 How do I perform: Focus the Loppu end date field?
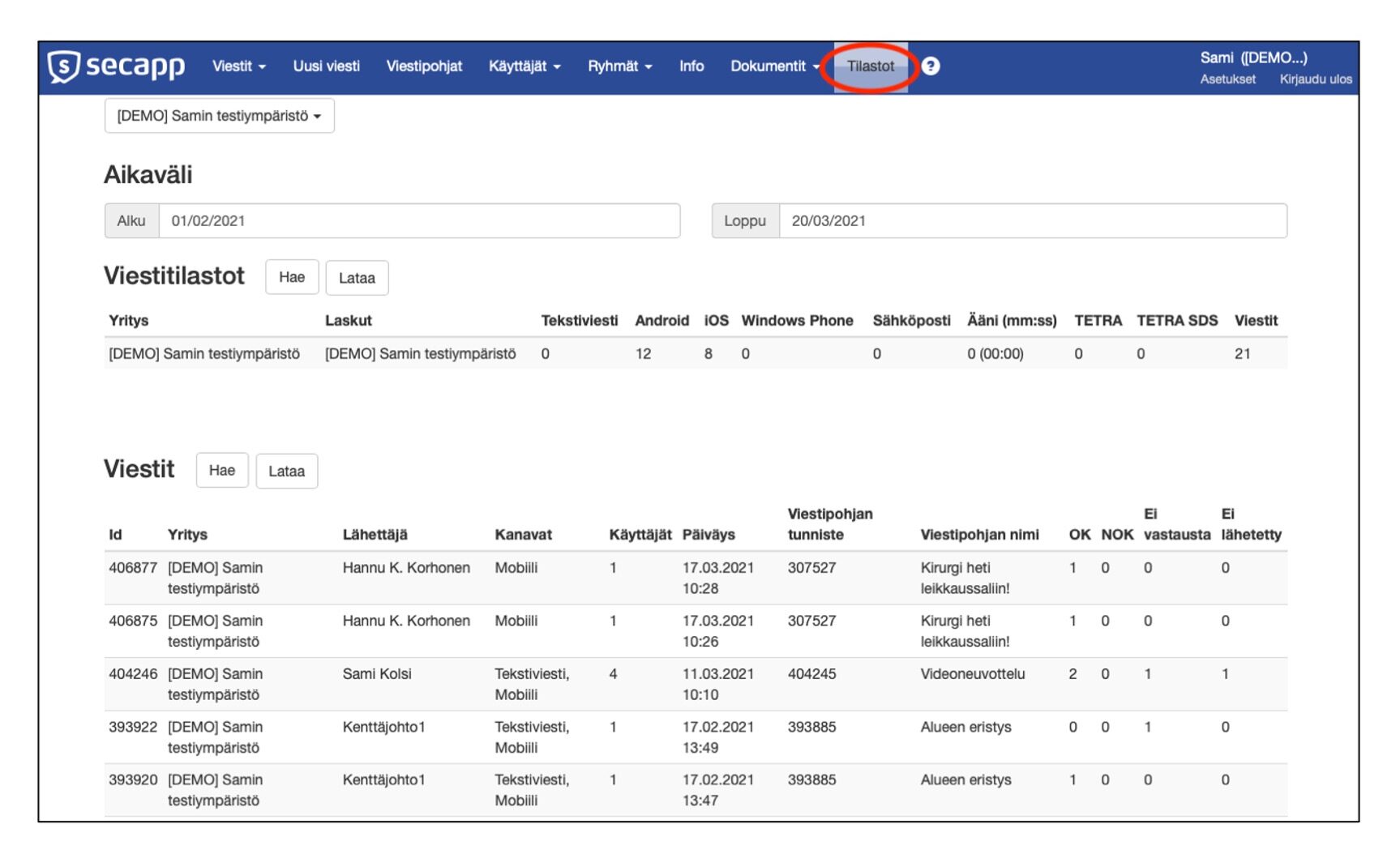(x=1032, y=221)
